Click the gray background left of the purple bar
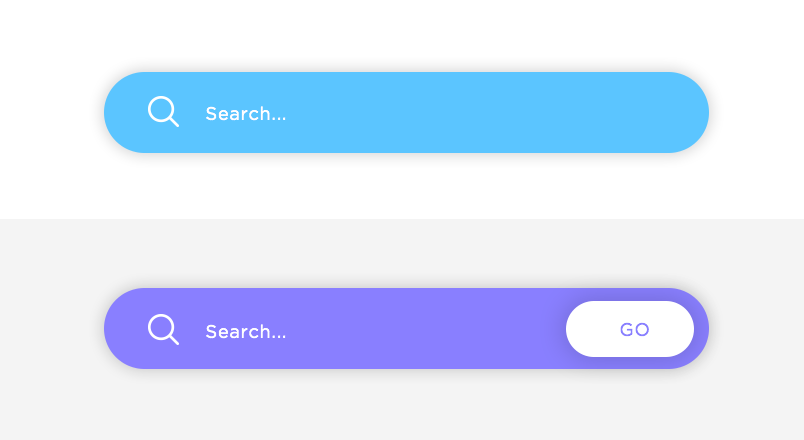Viewport: 804px width, 440px height. [50, 329]
